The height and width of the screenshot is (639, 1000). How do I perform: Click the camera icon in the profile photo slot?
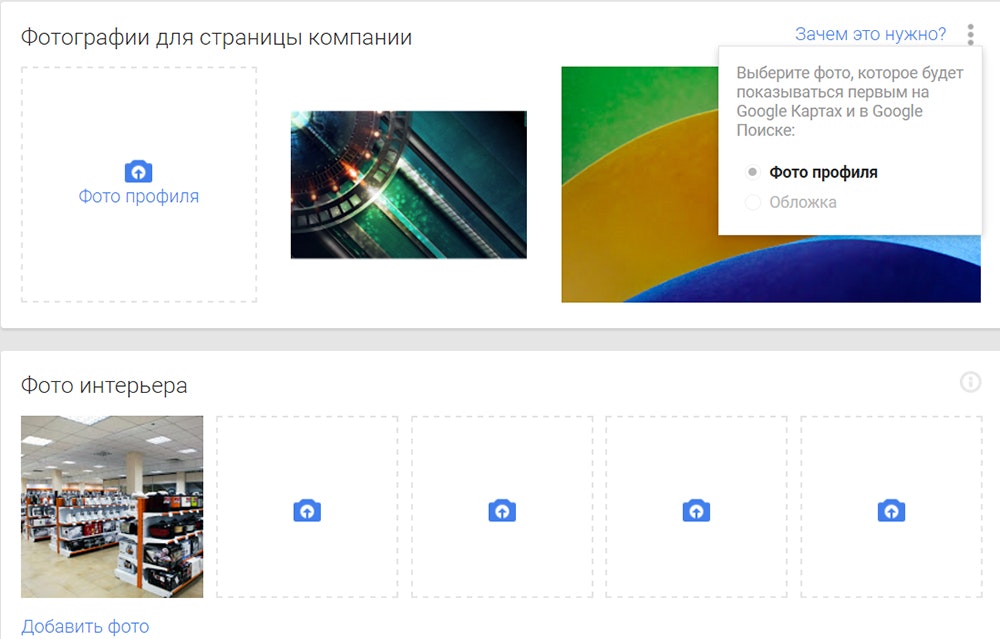pos(138,170)
